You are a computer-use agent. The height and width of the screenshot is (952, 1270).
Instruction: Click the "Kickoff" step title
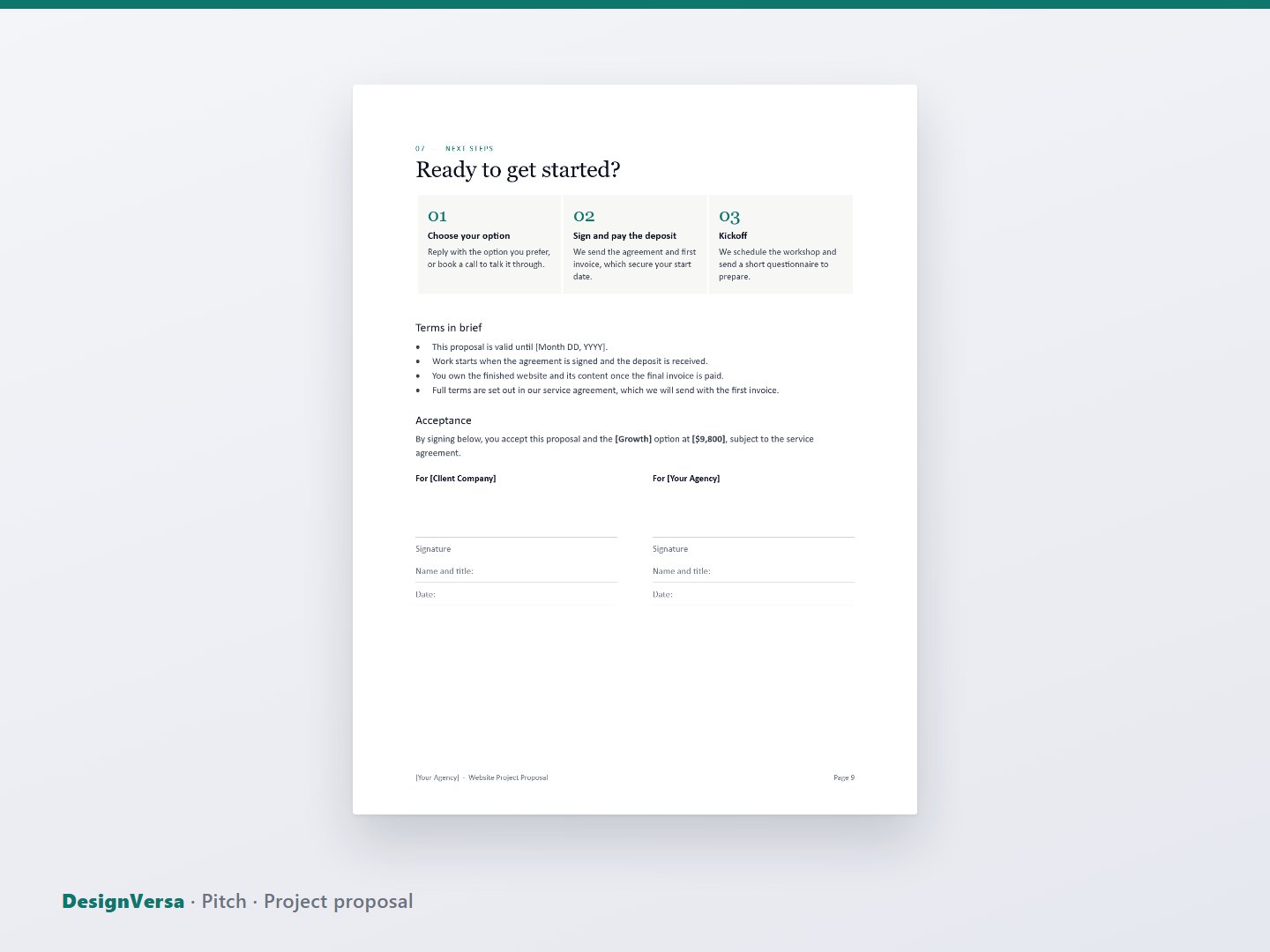(x=733, y=236)
